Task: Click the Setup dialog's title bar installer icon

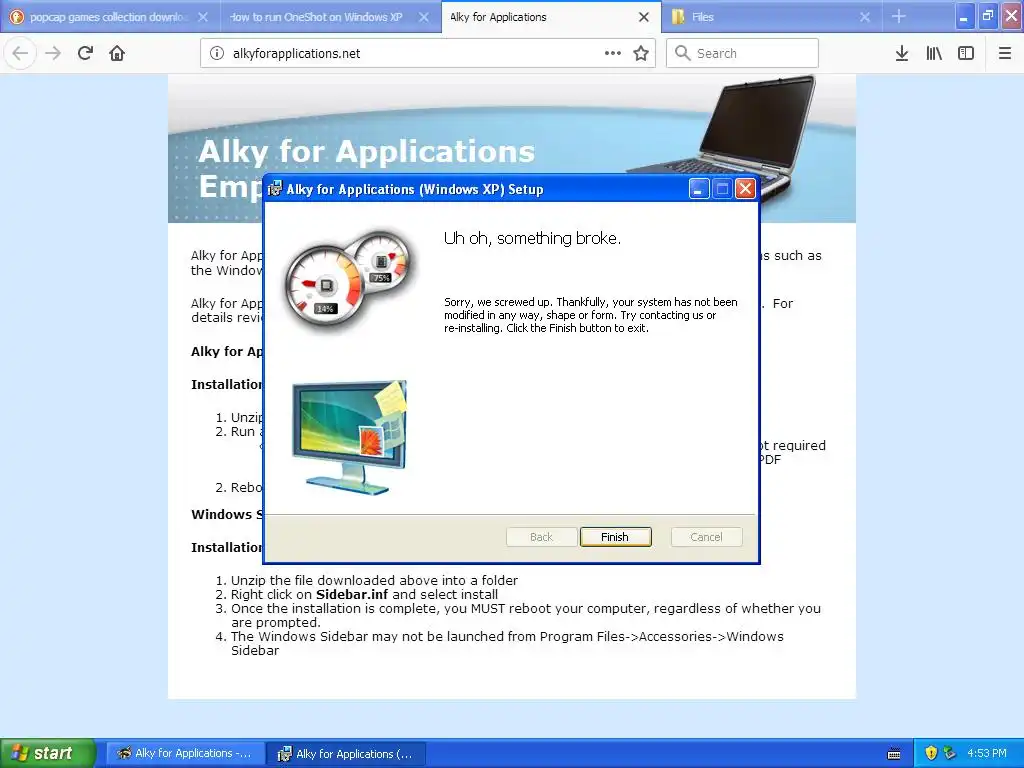Action: click(275, 189)
